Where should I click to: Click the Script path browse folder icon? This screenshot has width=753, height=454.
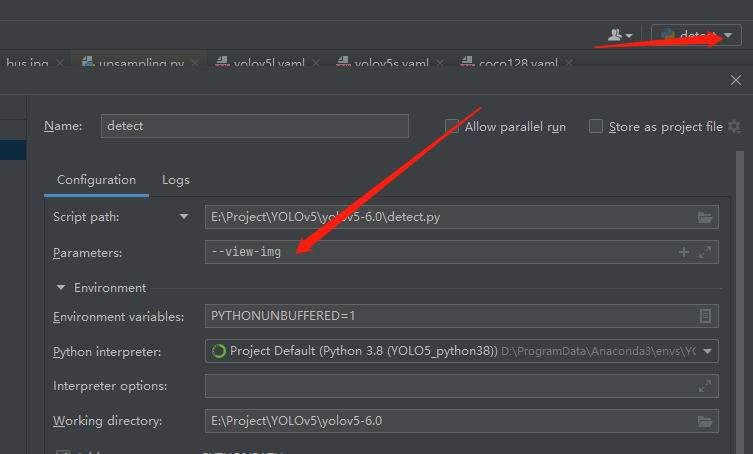(704, 217)
